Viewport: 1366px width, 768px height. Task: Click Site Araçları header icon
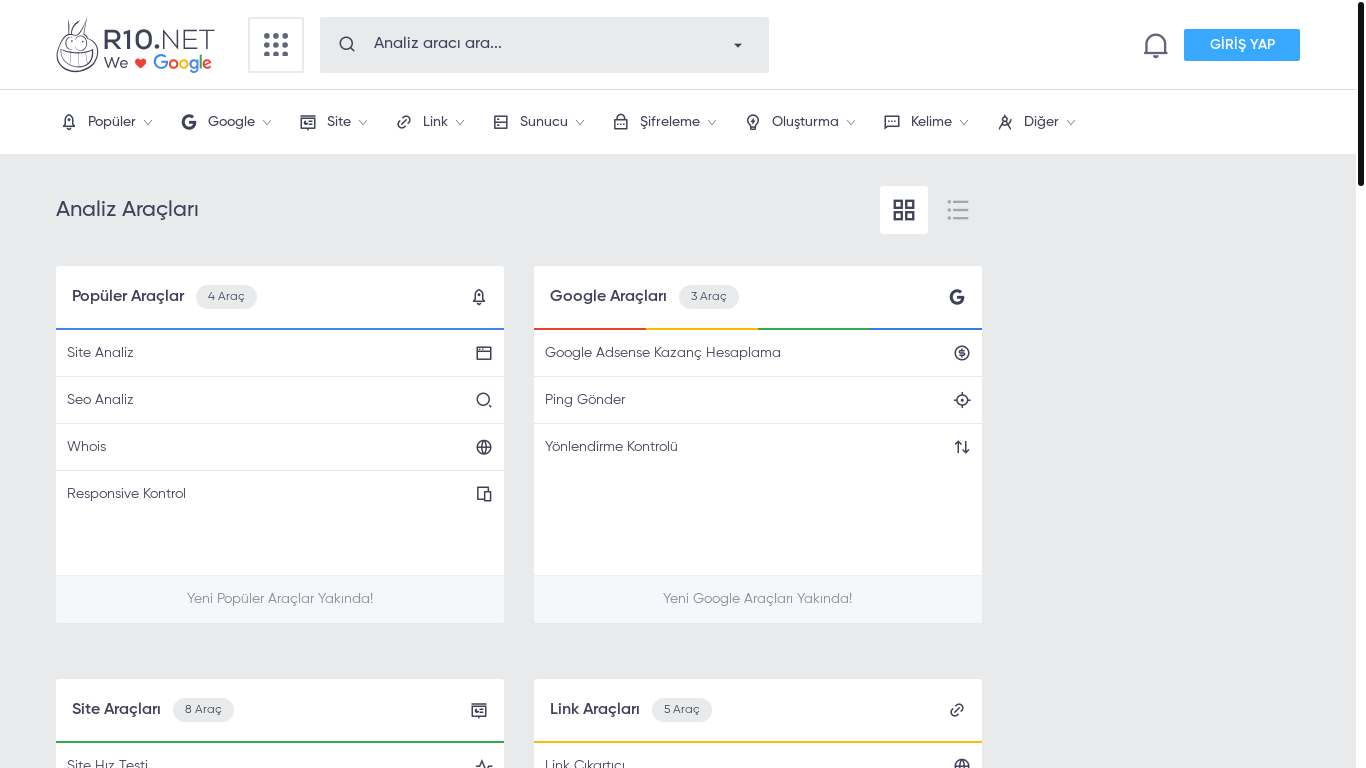click(x=479, y=710)
